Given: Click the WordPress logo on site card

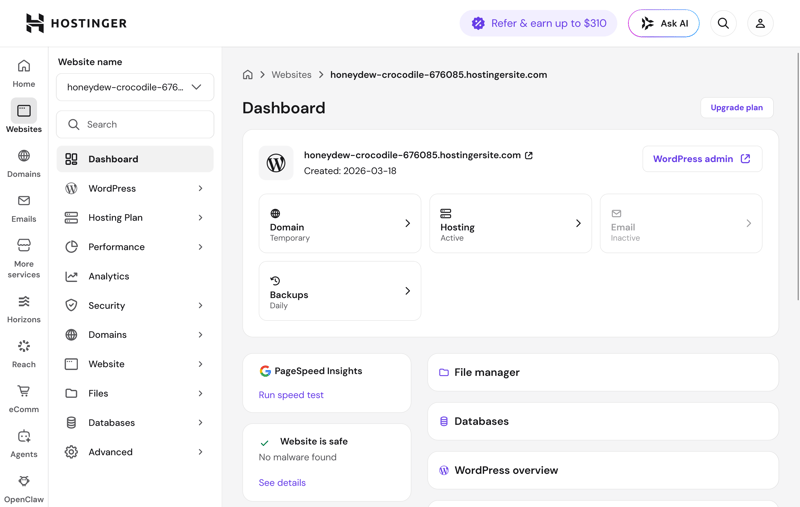Looking at the screenshot, I should 276,163.
